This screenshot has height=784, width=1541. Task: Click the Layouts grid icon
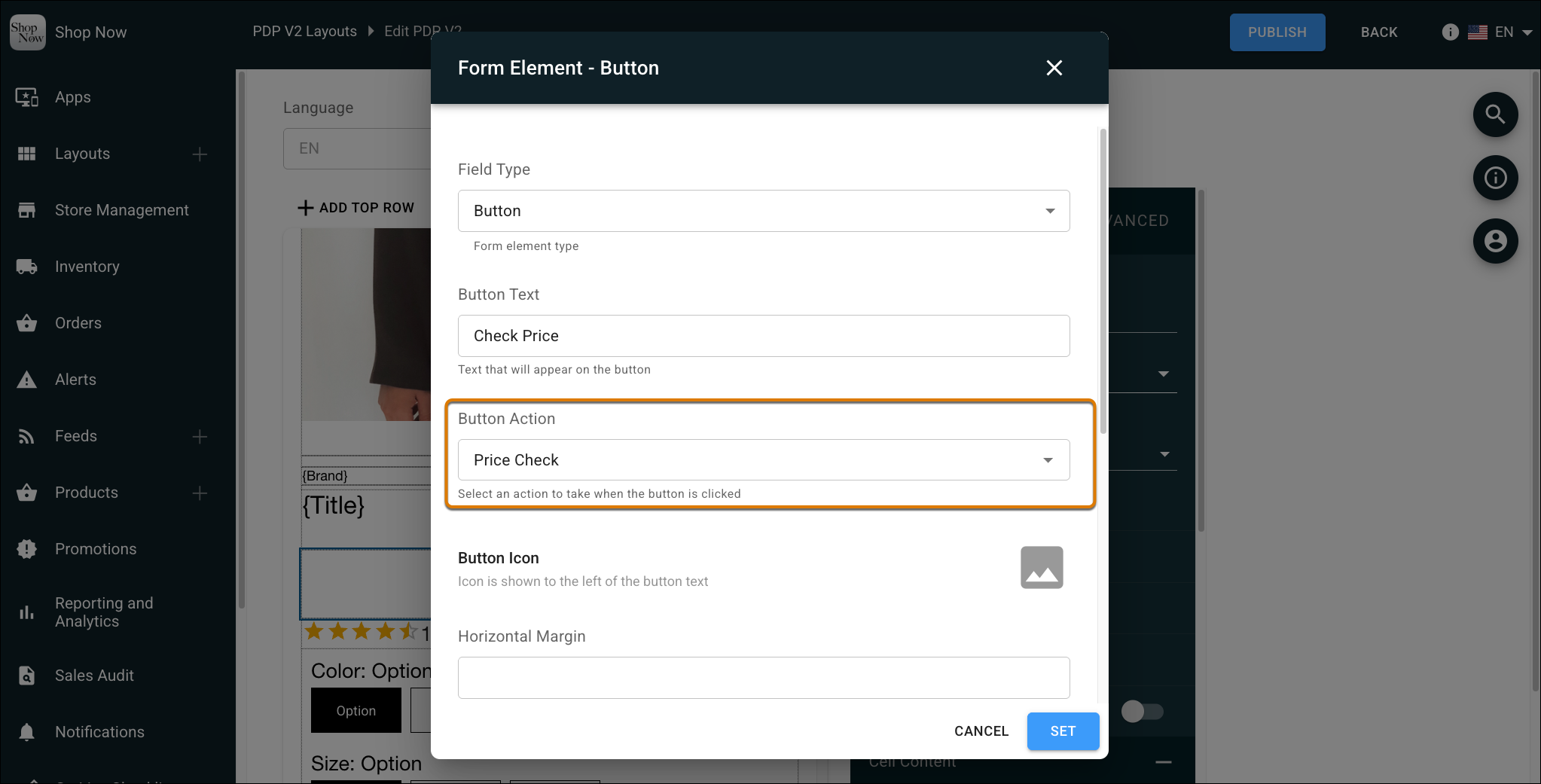click(x=27, y=154)
